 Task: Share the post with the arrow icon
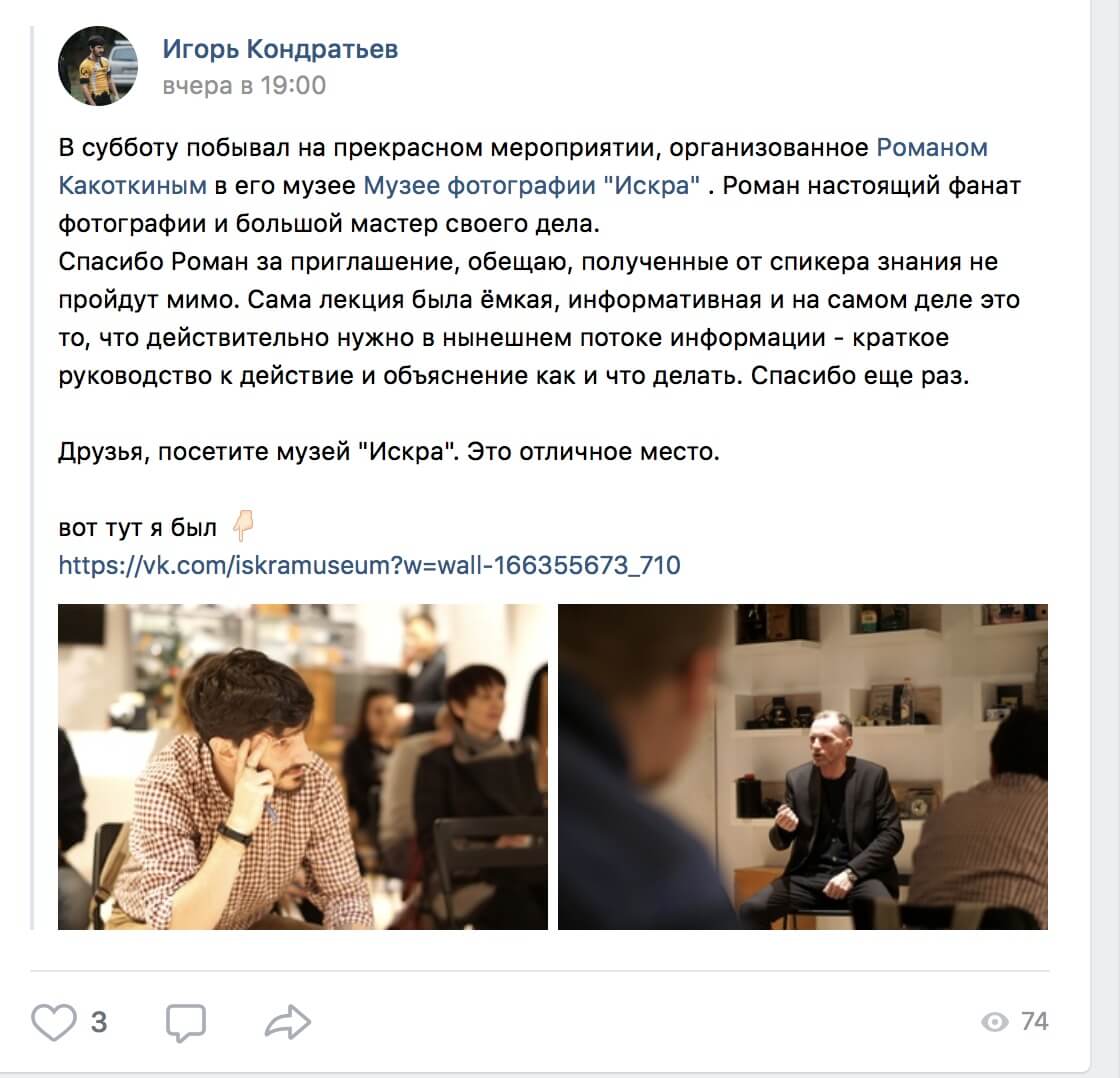pyautogui.click(x=288, y=1022)
